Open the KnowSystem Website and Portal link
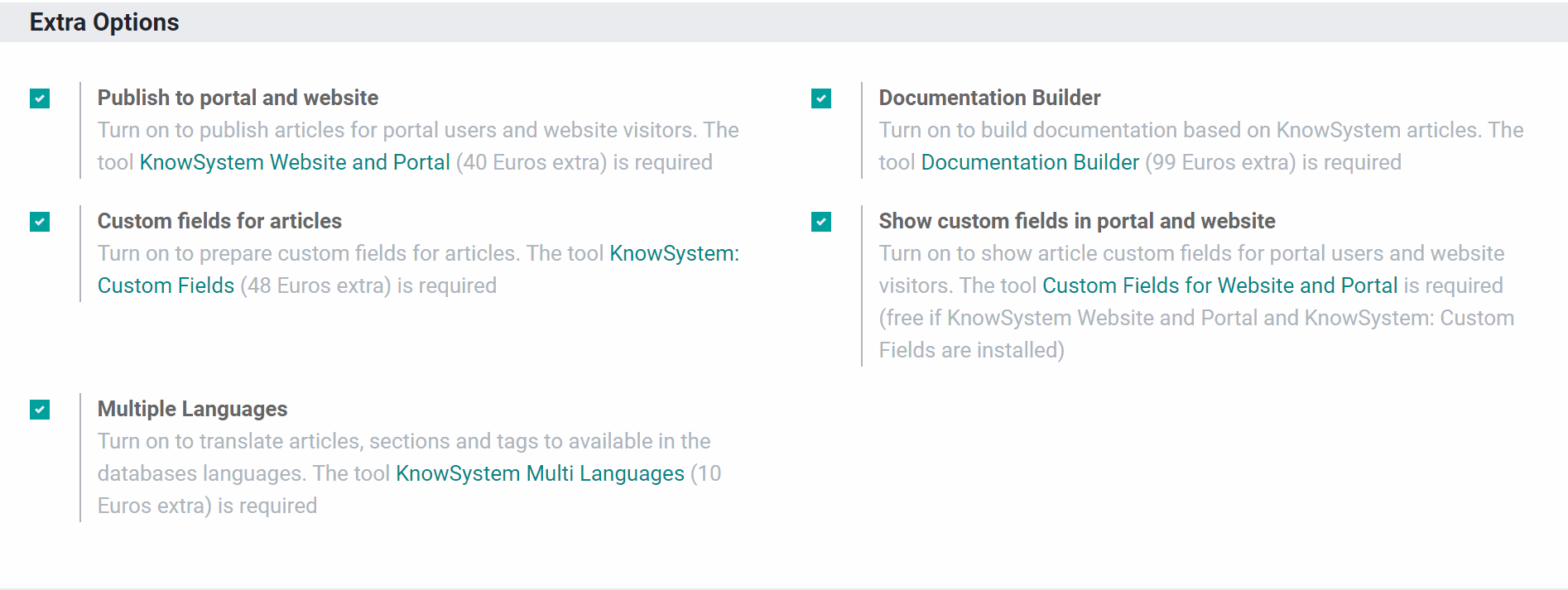Viewport: 1568px width, 590px height. (295, 162)
